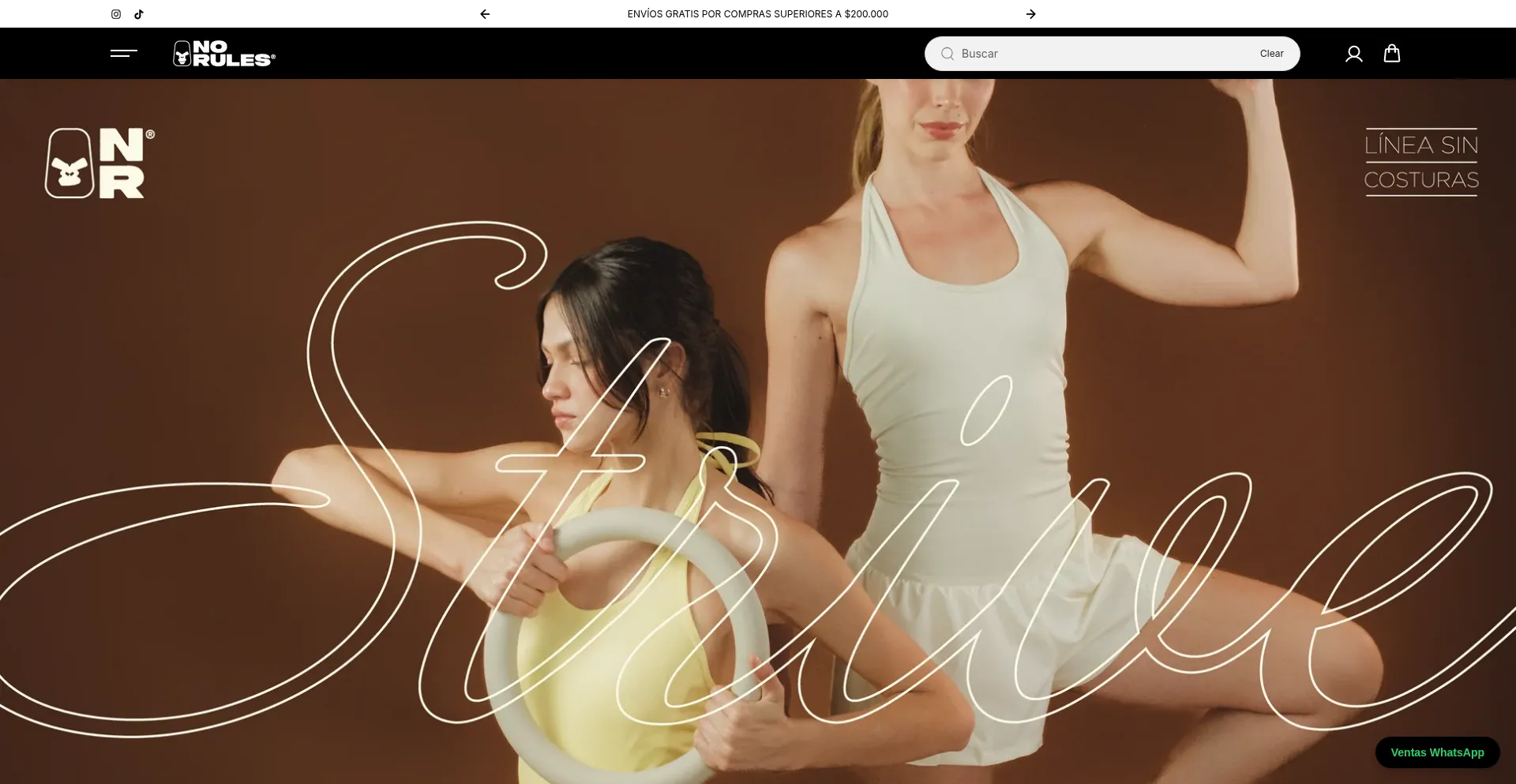1516x784 pixels.
Task: Click the NR gorilla logo on banner
Action: tap(99, 163)
